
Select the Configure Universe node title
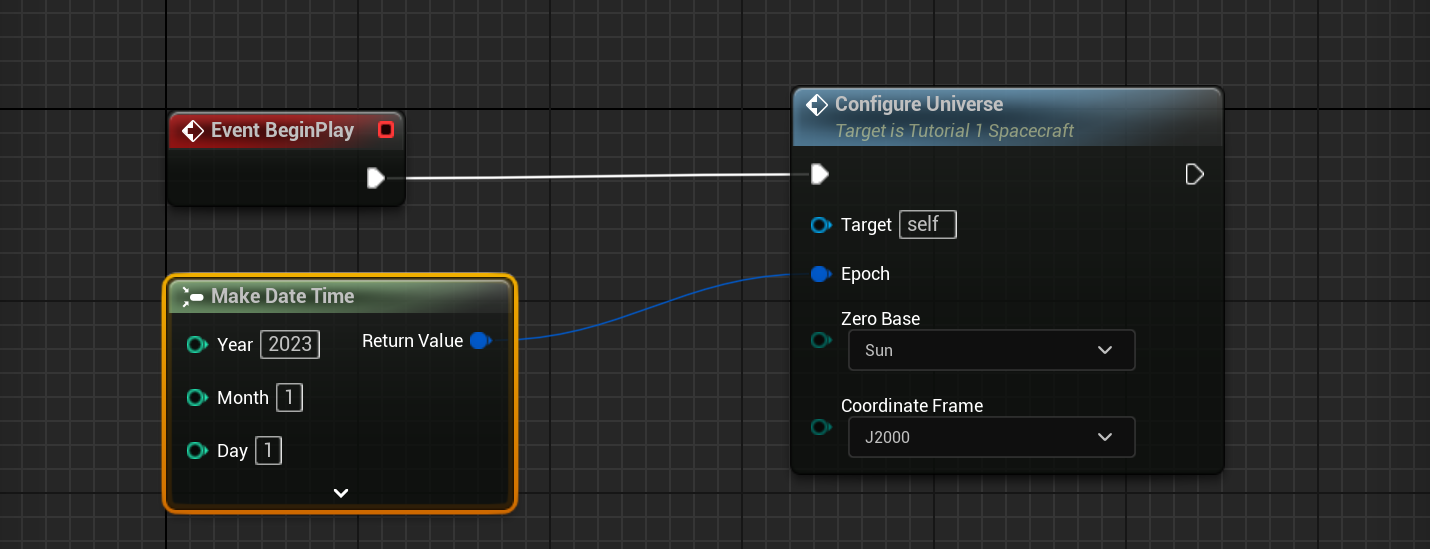click(x=919, y=104)
